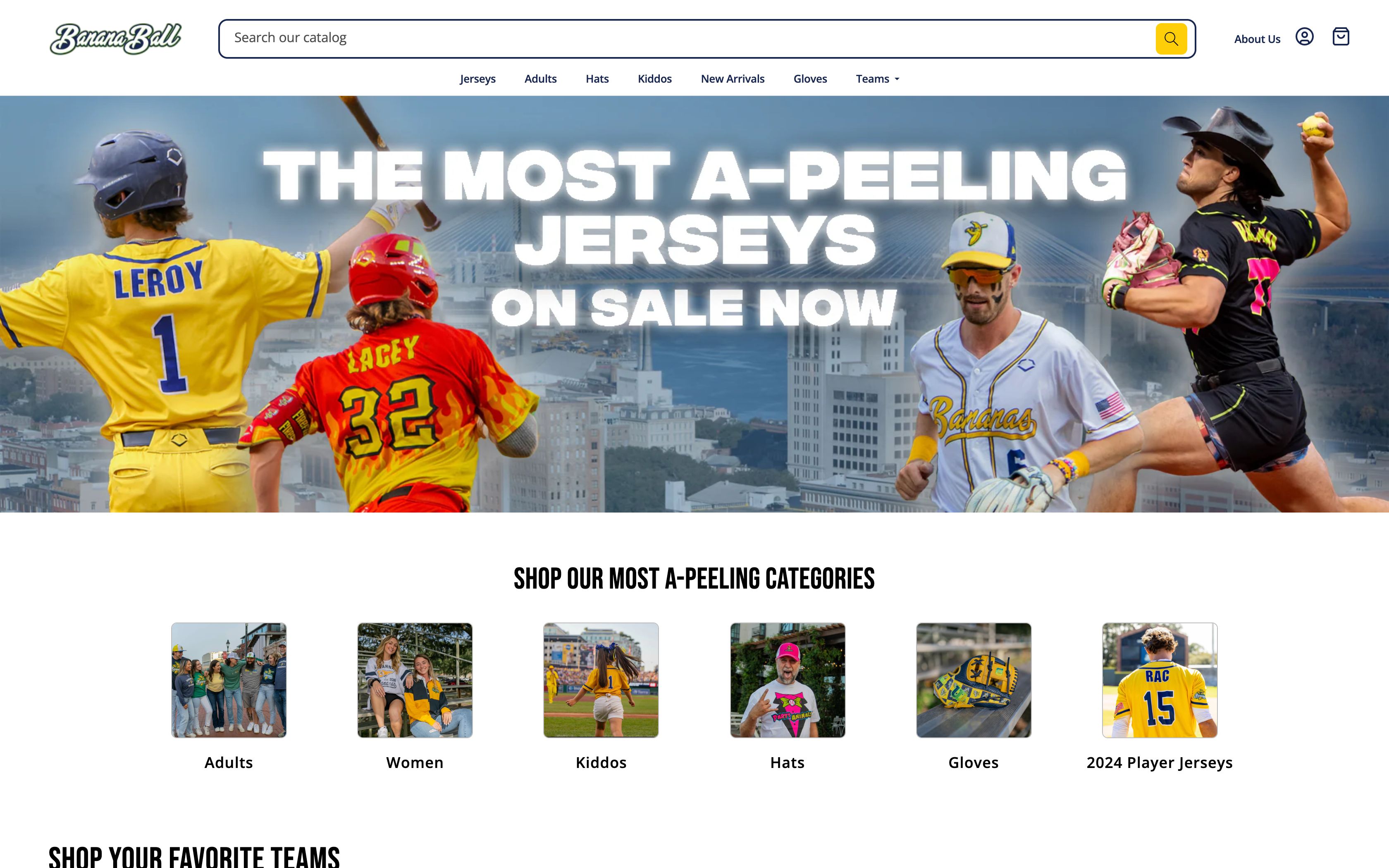Open the 2024 Player Jerseys thumbnail
The height and width of the screenshot is (868, 1389).
pyautogui.click(x=1160, y=680)
